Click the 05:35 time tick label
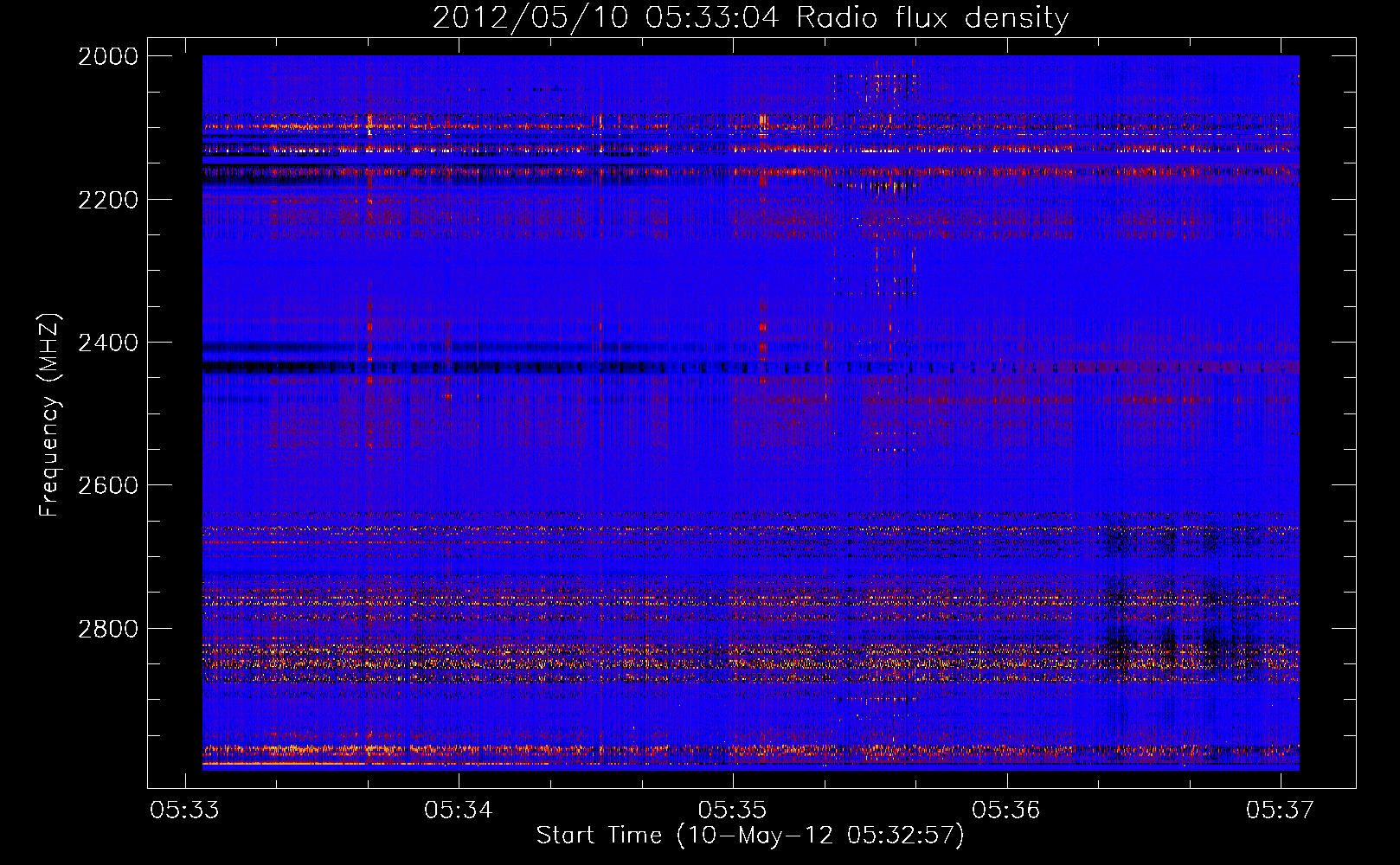The image size is (1400, 865). pyautogui.click(x=733, y=810)
